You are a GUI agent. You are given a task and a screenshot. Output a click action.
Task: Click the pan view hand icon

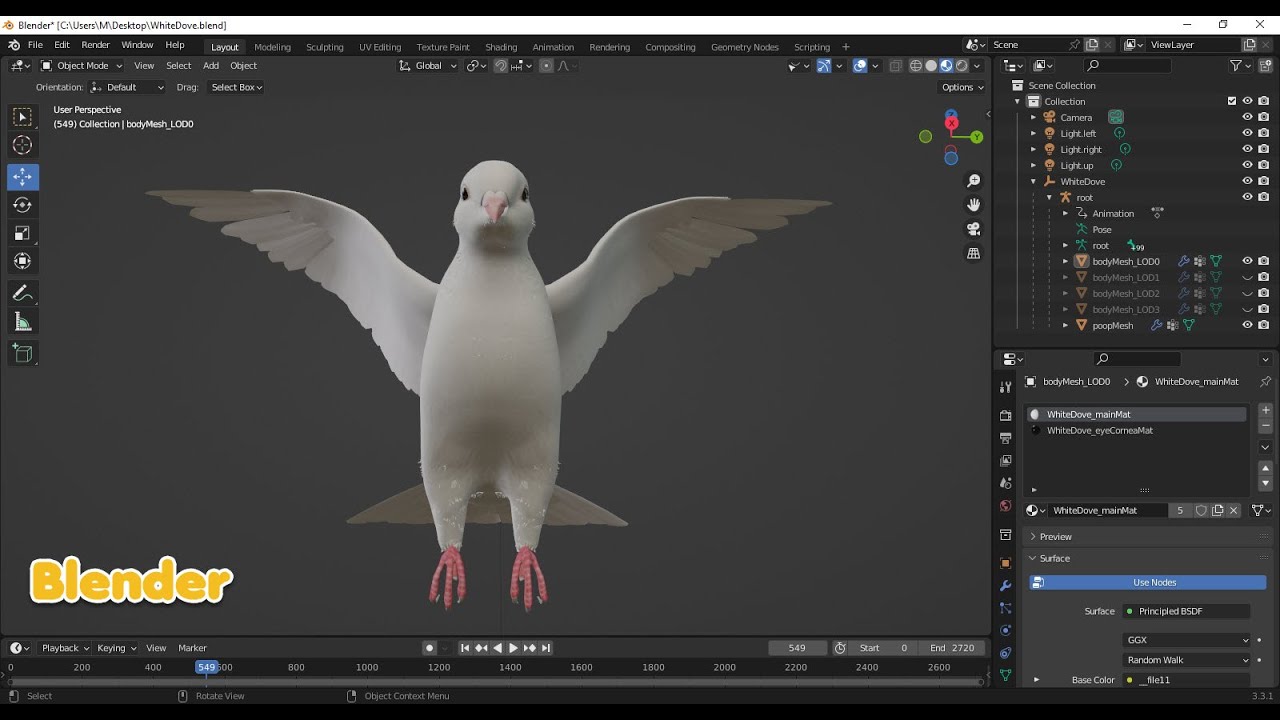[x=974, y=205]
